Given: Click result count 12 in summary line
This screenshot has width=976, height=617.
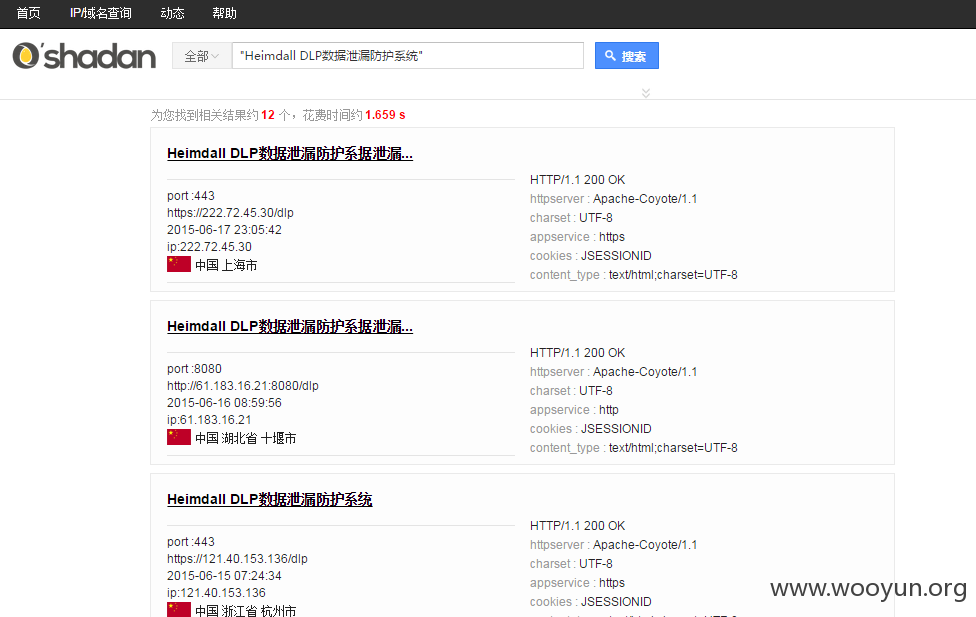Looking at the screenshot, I should pos(268,115).
